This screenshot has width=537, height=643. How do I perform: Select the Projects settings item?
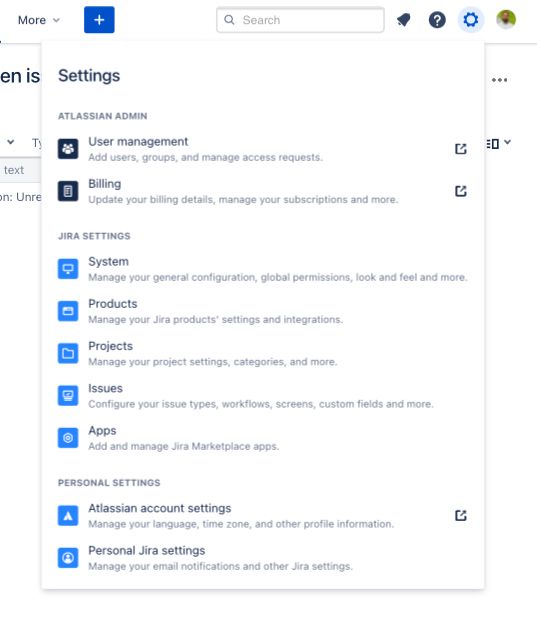click(x=262, y=353)
